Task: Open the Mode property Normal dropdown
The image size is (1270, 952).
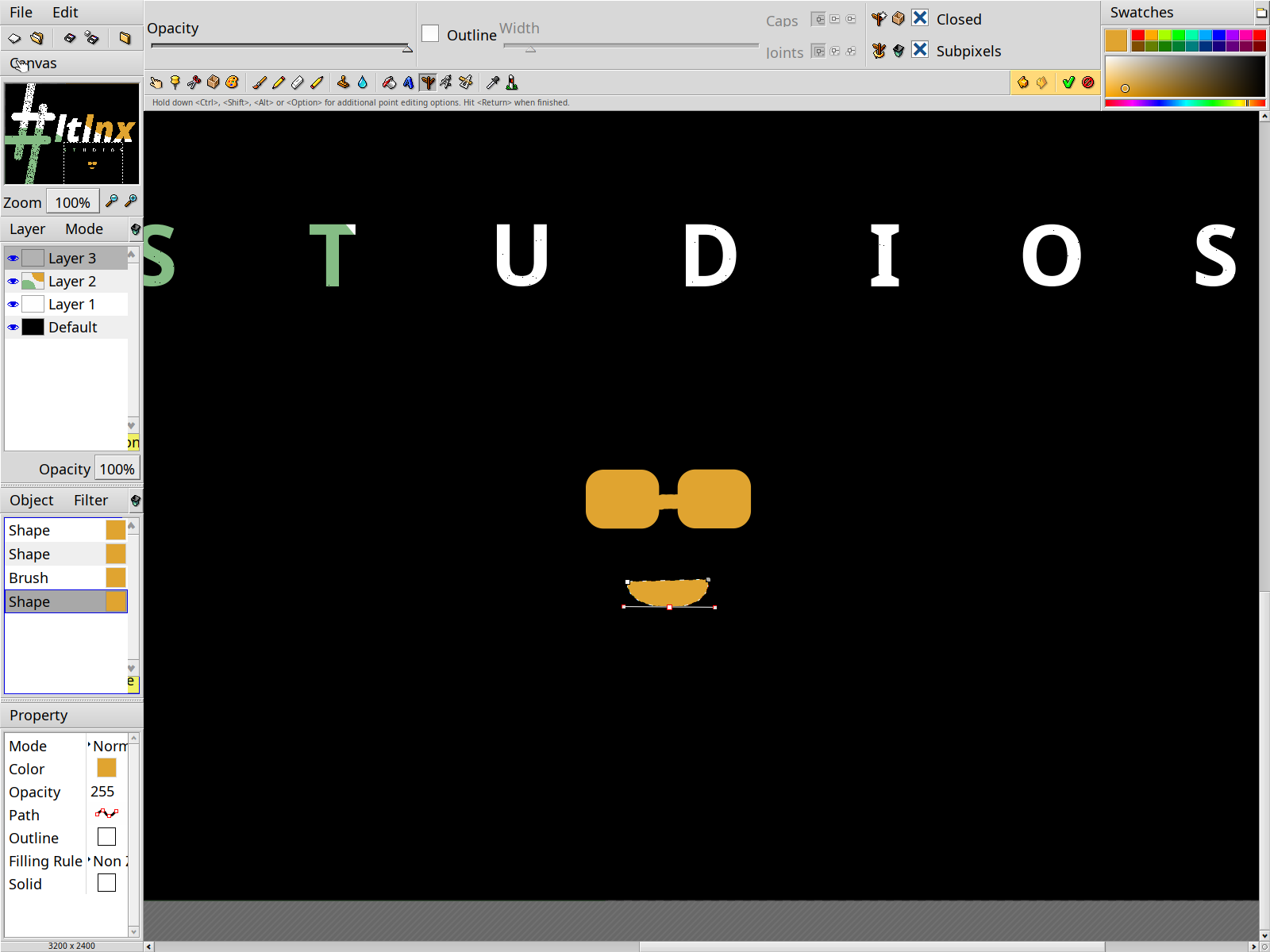Action: 107,746
